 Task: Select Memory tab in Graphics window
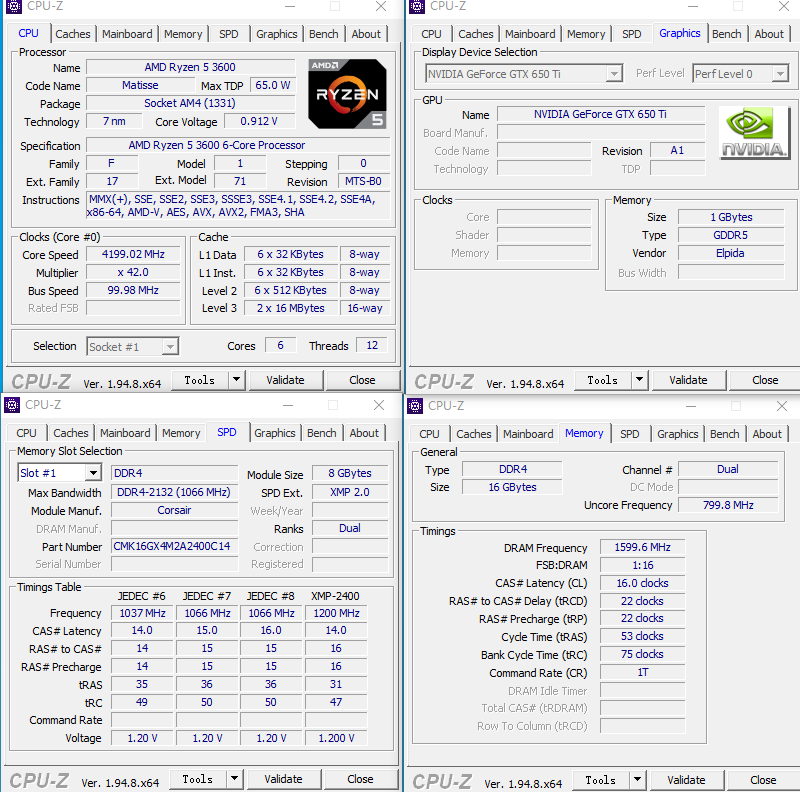click(x=586, y=34)
